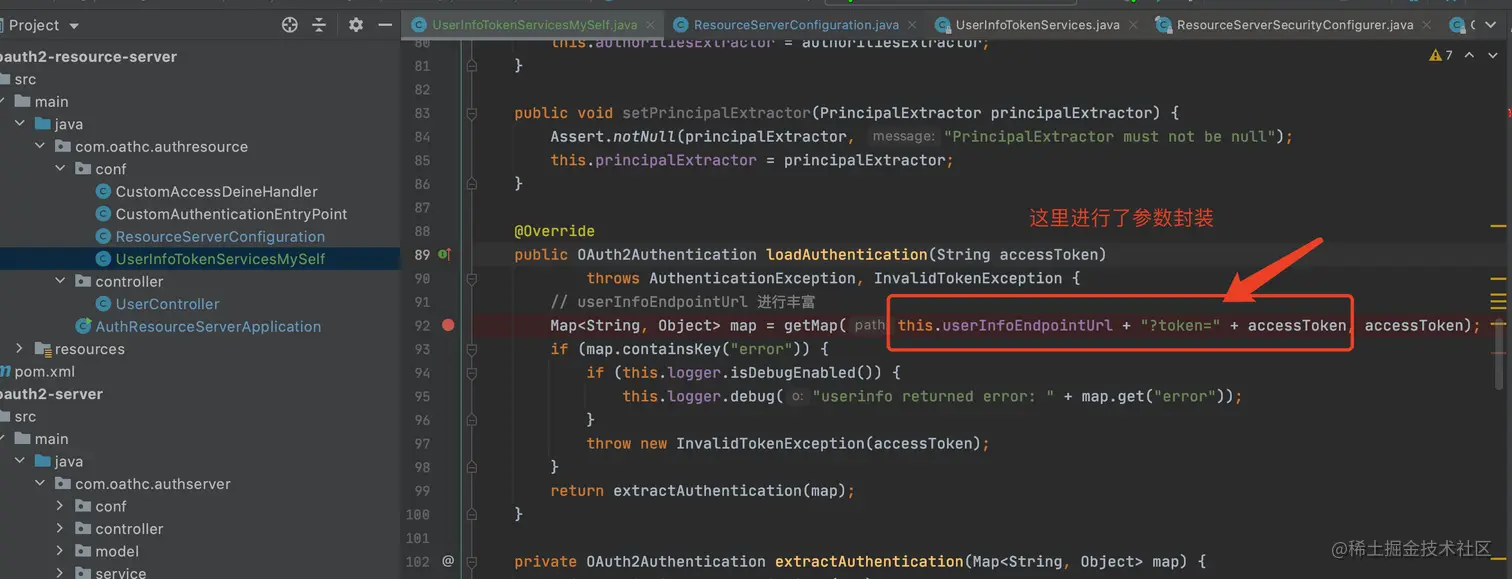Collapse the controller package containing UserController
The width and height of the screenshot is (1512, 579).
(60, 281)
